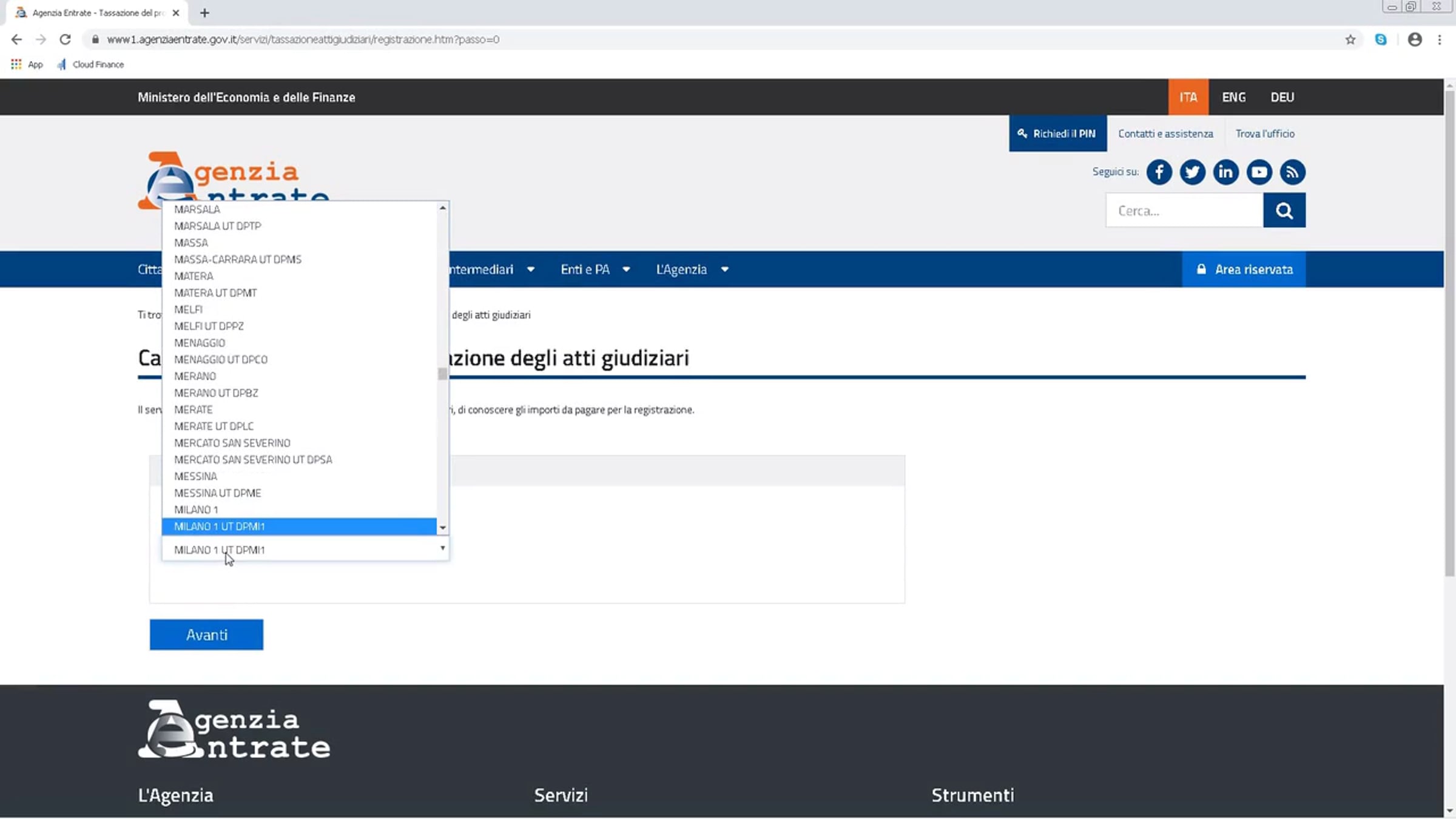Screen dimensions: 1456x819
Task: Switch site language to DEU
Action: pos(1282,97)
